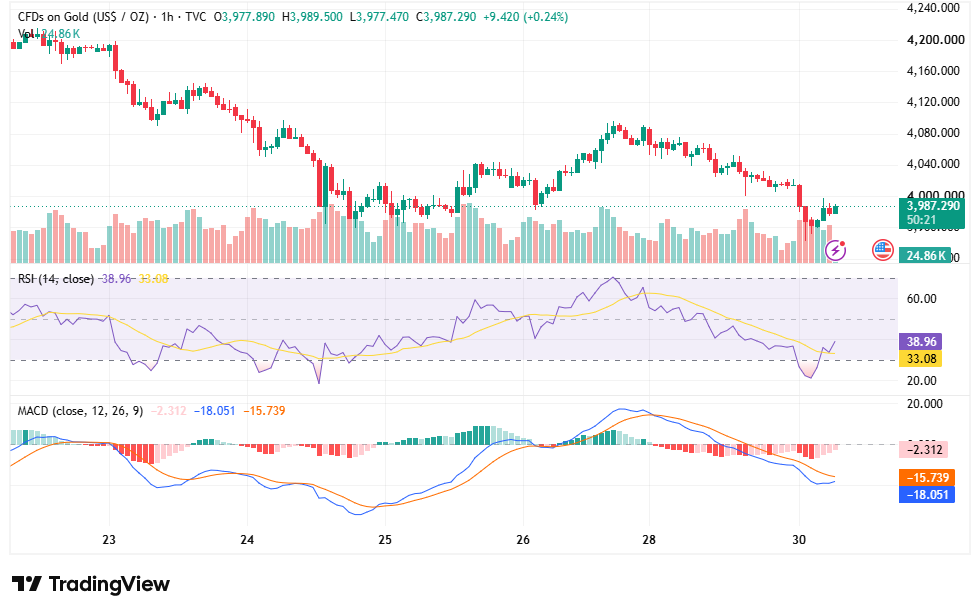
Task: Click the pink histogram tag -2.312
Action: tap(924, 449)
